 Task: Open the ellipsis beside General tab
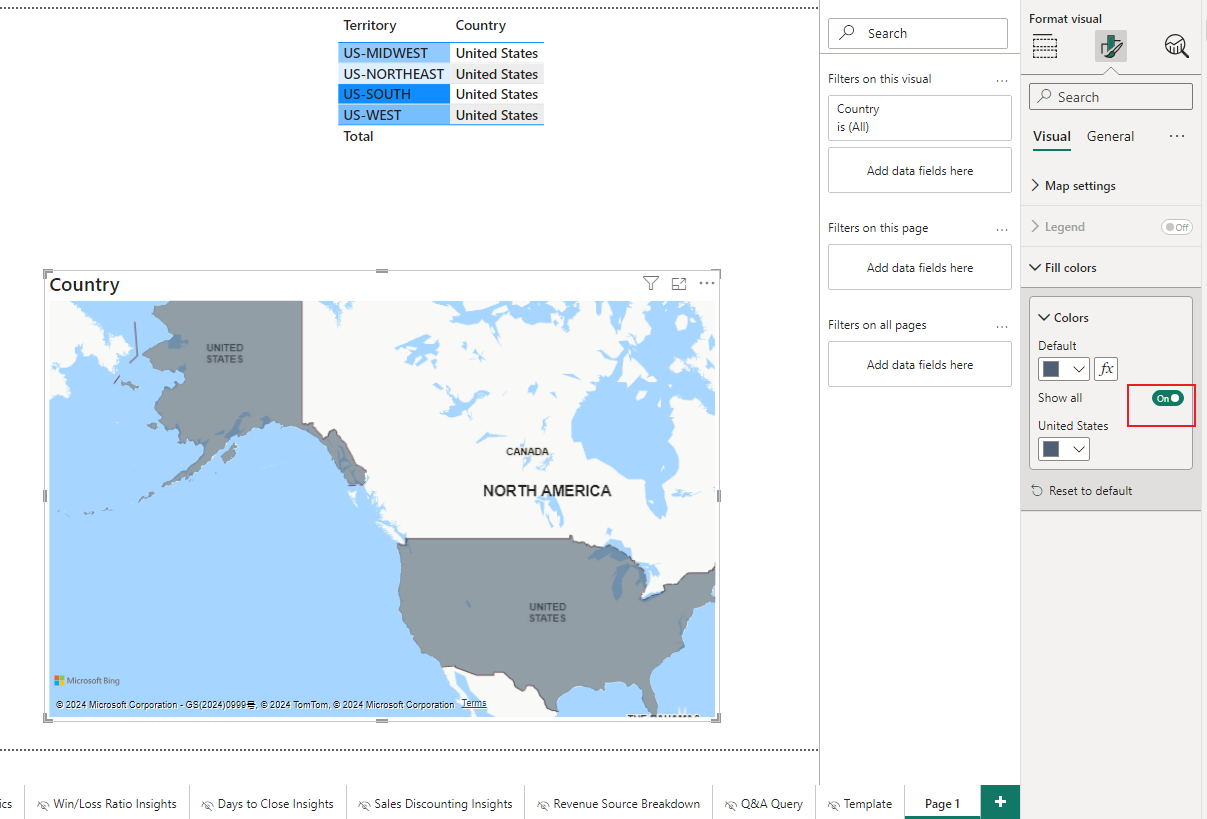click(x=1177, y=136)
